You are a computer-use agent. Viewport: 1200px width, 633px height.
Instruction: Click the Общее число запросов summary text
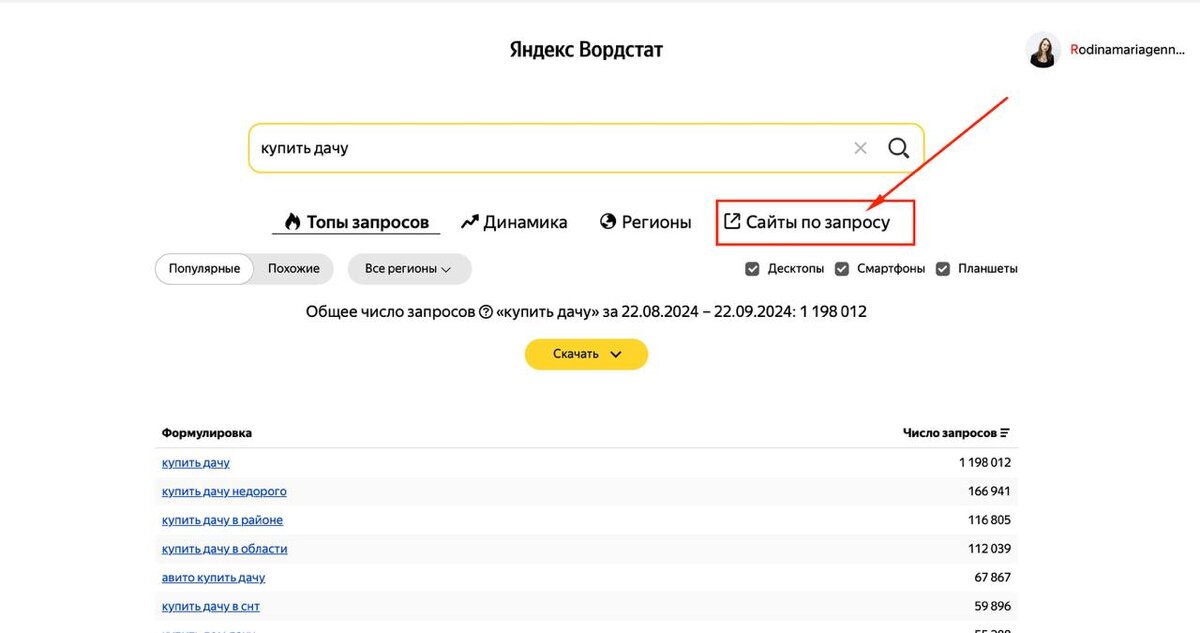point(586,312)
